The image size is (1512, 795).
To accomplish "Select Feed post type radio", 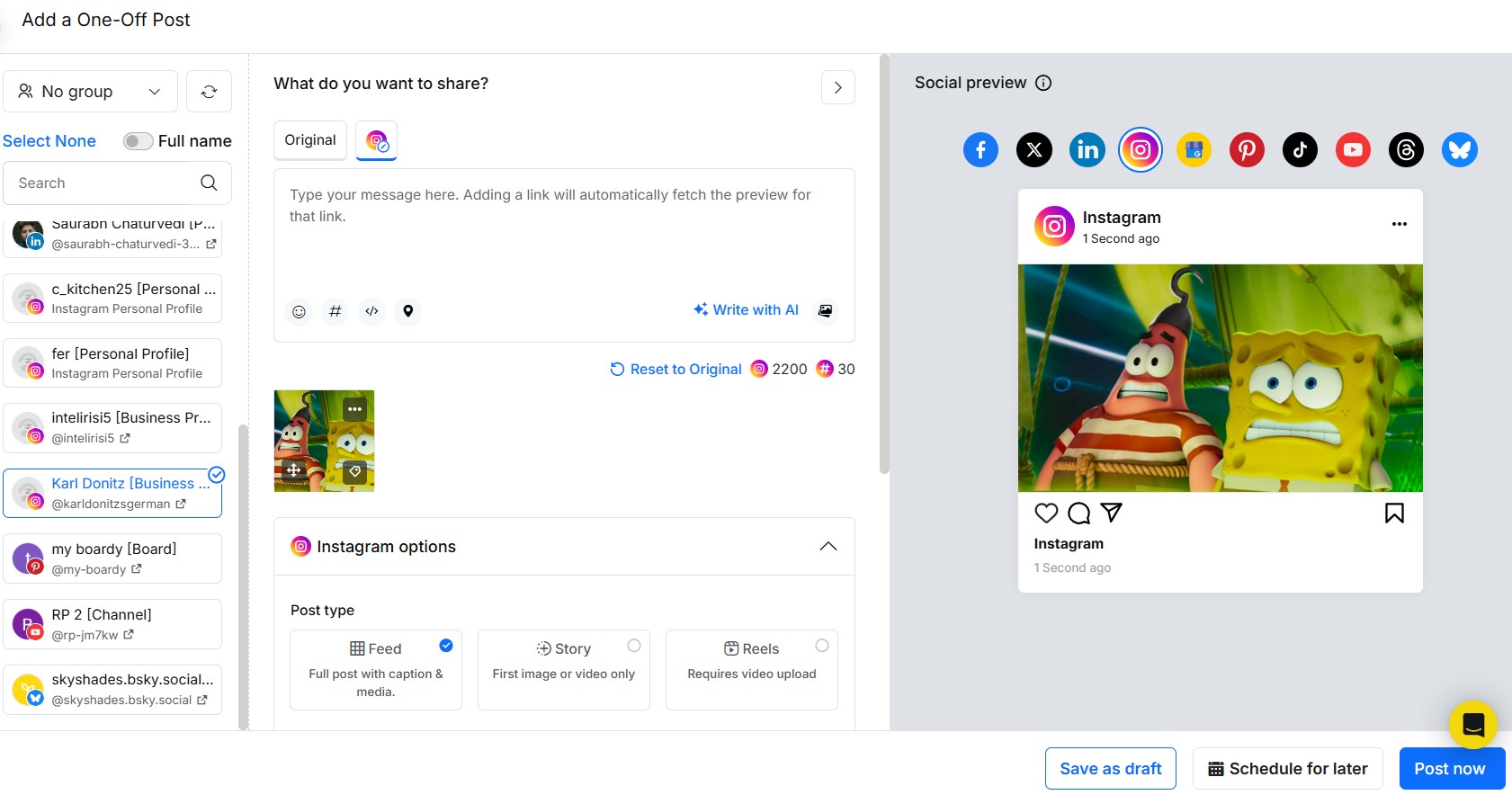I will 446,646.
